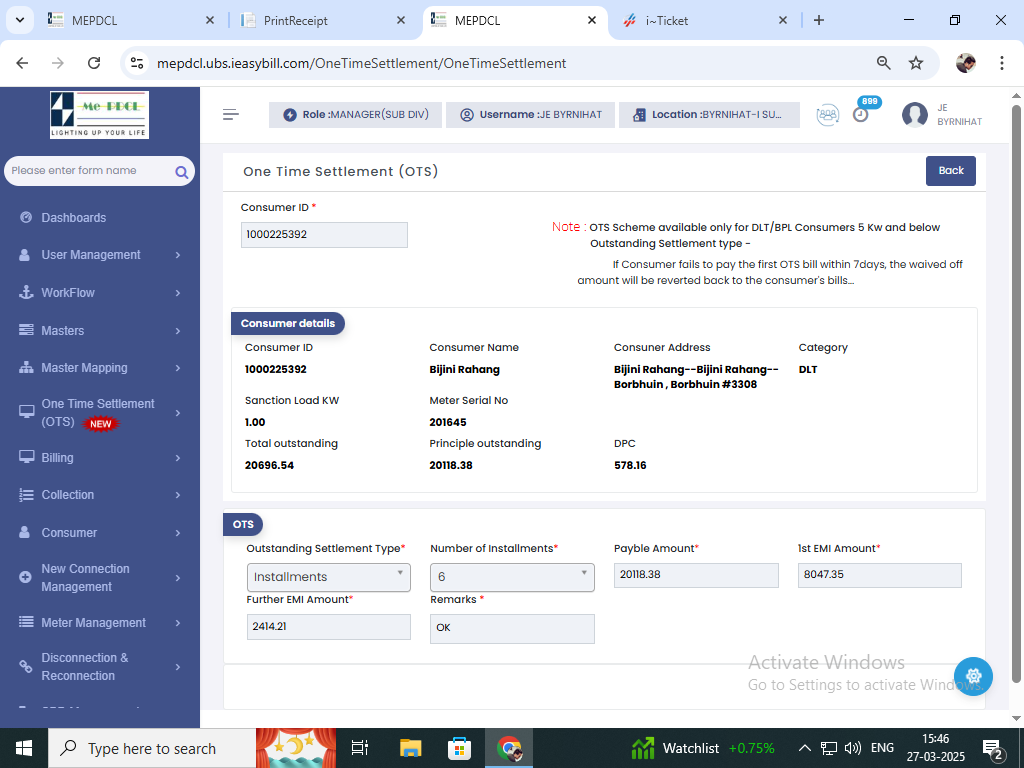Switch to the i~Ticket tab
The image size is (1024, 768).
[x=705, y=20]
